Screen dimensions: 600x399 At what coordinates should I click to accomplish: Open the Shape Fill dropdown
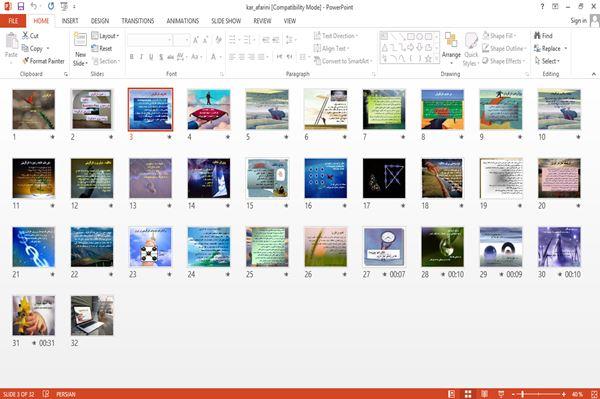point(499,36)
